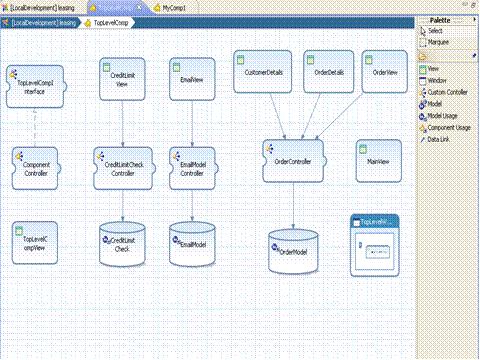Click view icon on TopLevelCompView node

click(x=19, y=231)
